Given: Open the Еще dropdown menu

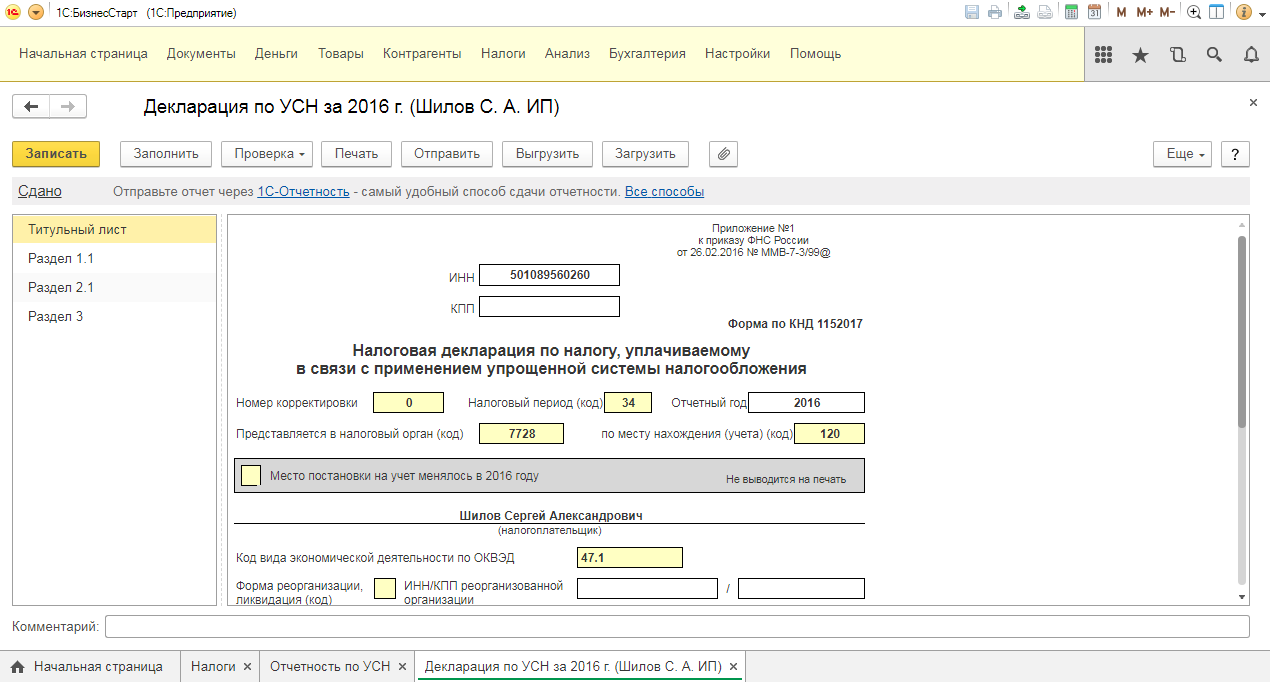Looking at the screenshot, I should pyautogui.click(x=1181, y=154).
